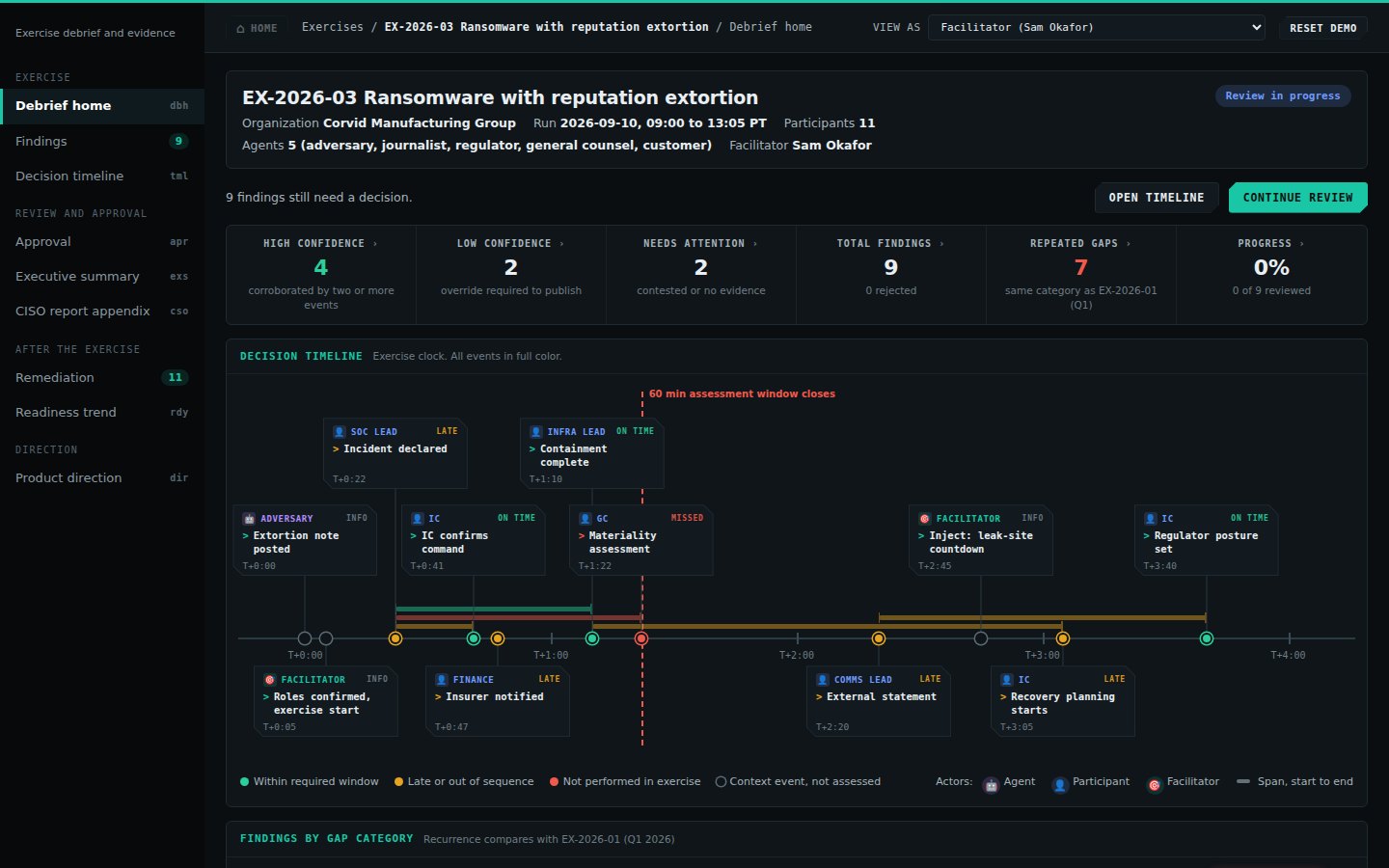Click the EX-2026-03 breadcrumb link
Screen dimensions: 1389x868
point(546,27)
